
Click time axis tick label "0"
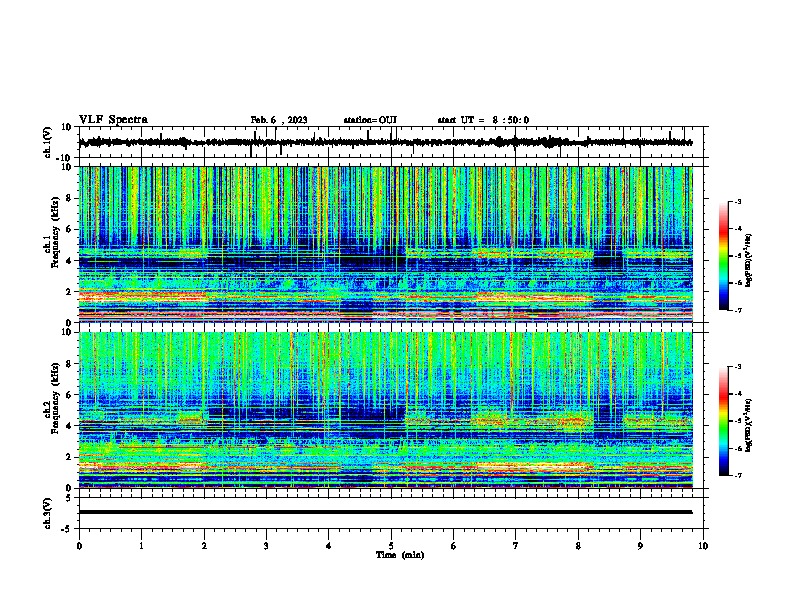(79, 546)
